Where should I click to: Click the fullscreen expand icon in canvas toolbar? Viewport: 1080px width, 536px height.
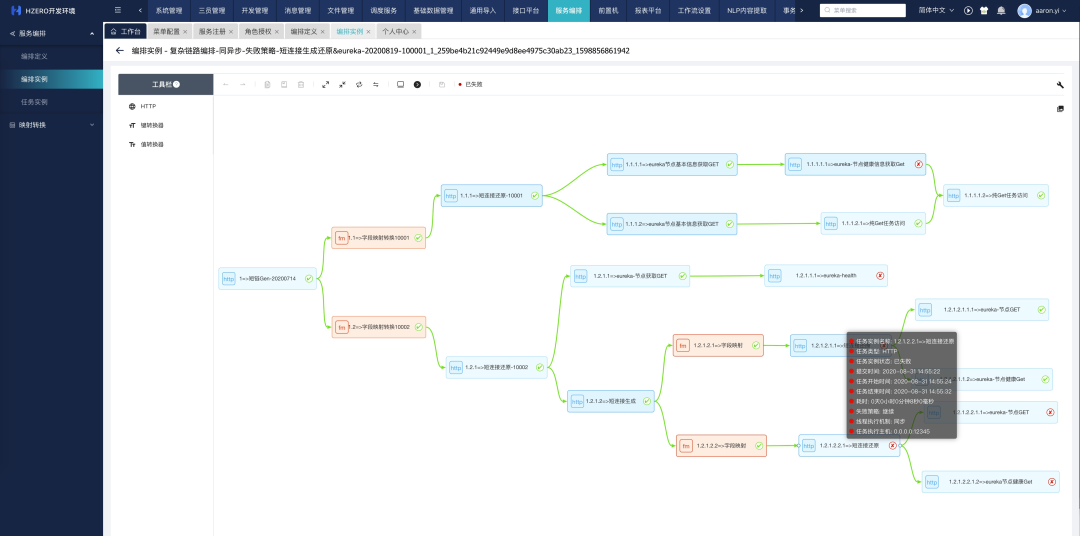(325, 85)
